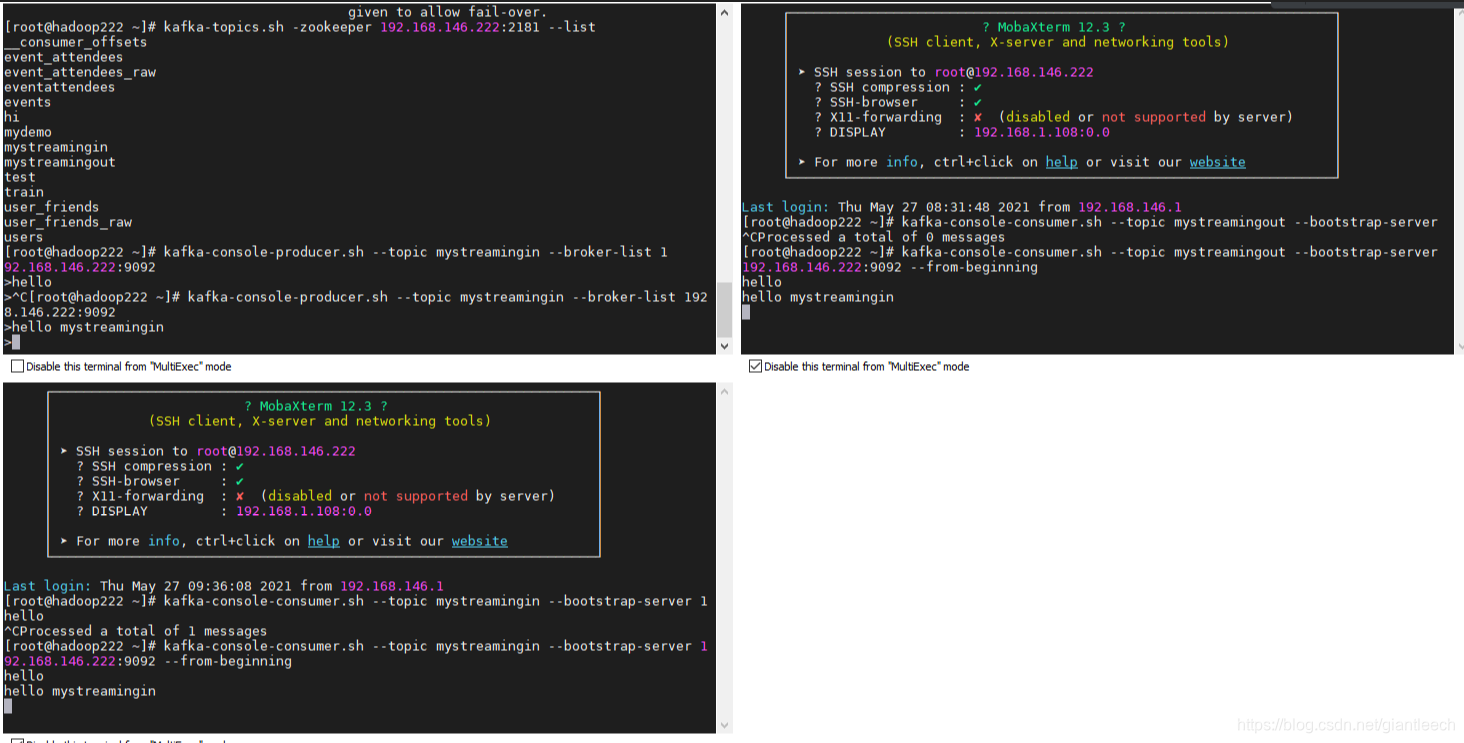Click 'Last login: Thu May 27 08:31:48' line
Image resolution: width=1464 pixels, height=743 pixels.
click(x=962, y=207)
